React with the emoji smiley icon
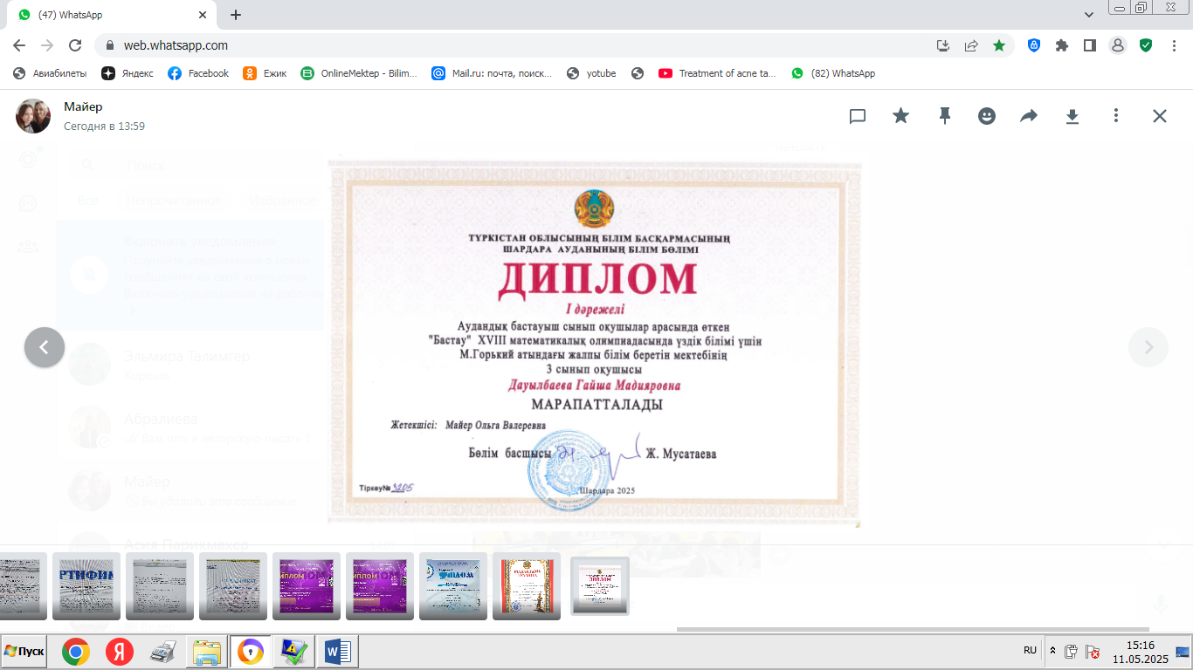This screenshot has width=1193, height=670. (x=987, y=116)
